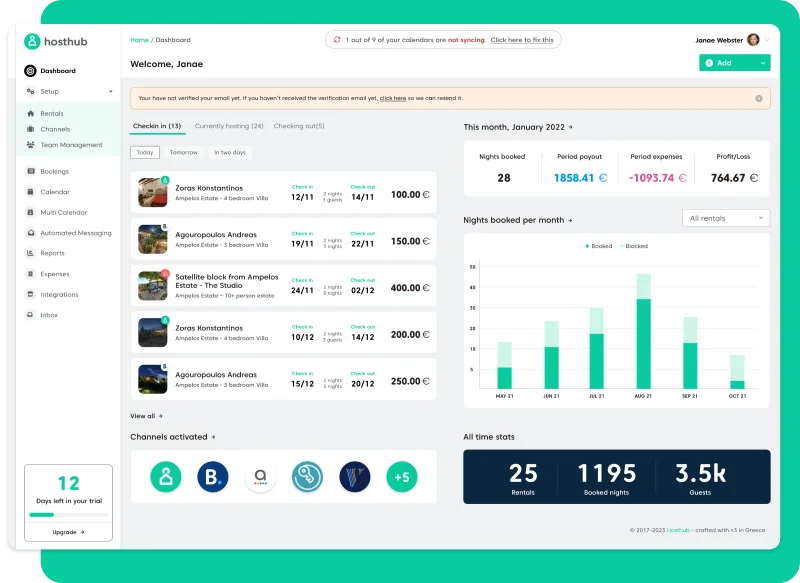Click the Hosthub channel icon
Viewport: 800px width, 583px height.
(x=166, y=477)
